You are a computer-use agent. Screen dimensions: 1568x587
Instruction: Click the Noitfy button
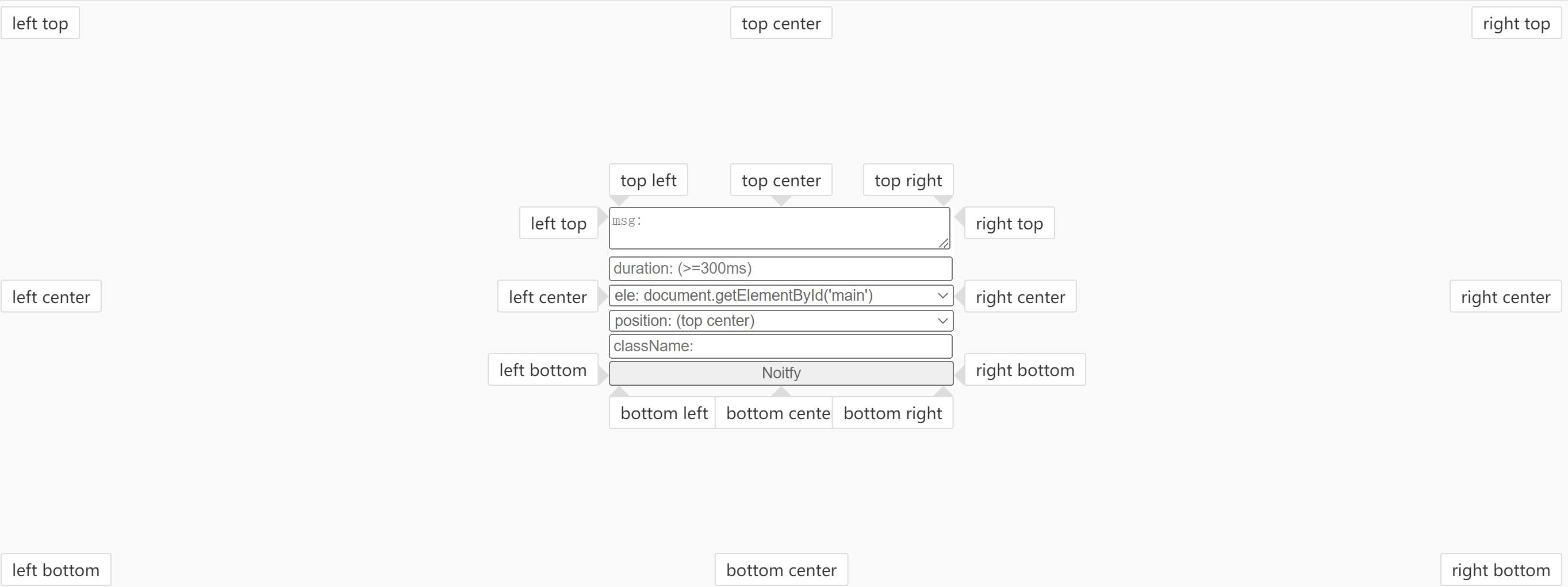(x=781, y=373)
